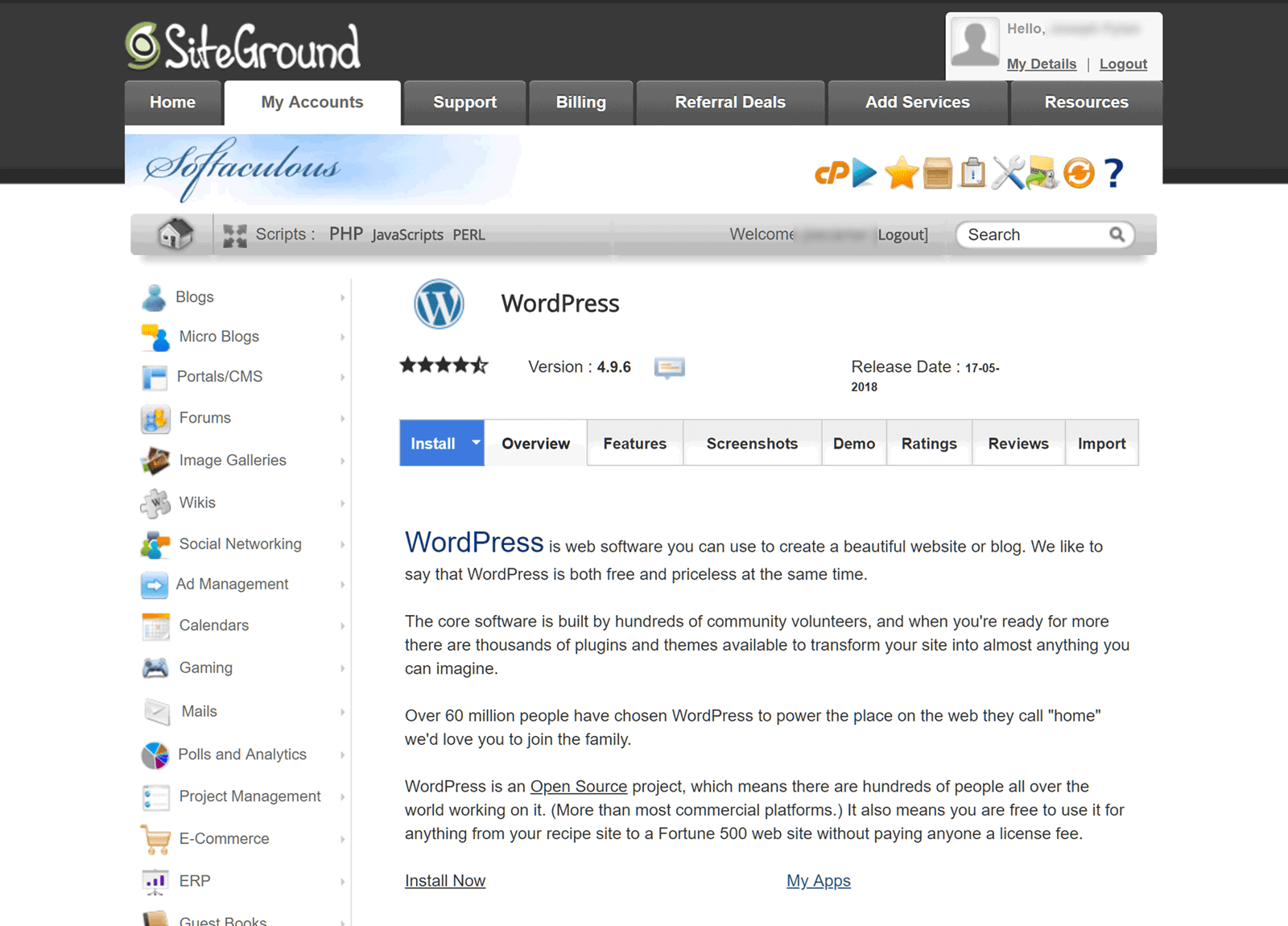Click Logout in the Softaculous bar
The image size is (1288, 926).
coord(902,234)
